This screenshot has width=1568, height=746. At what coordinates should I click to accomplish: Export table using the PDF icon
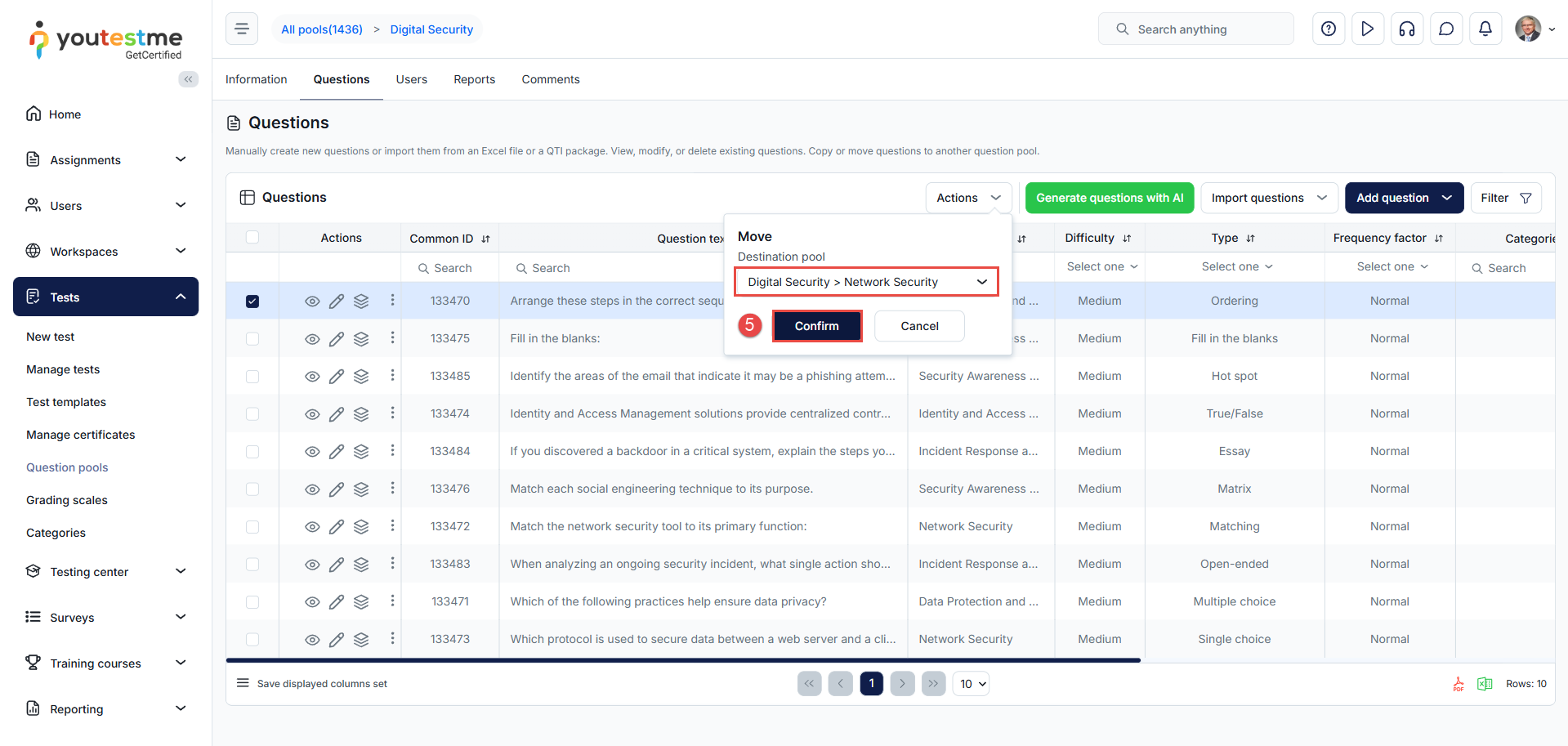(x=1459, y=684)
